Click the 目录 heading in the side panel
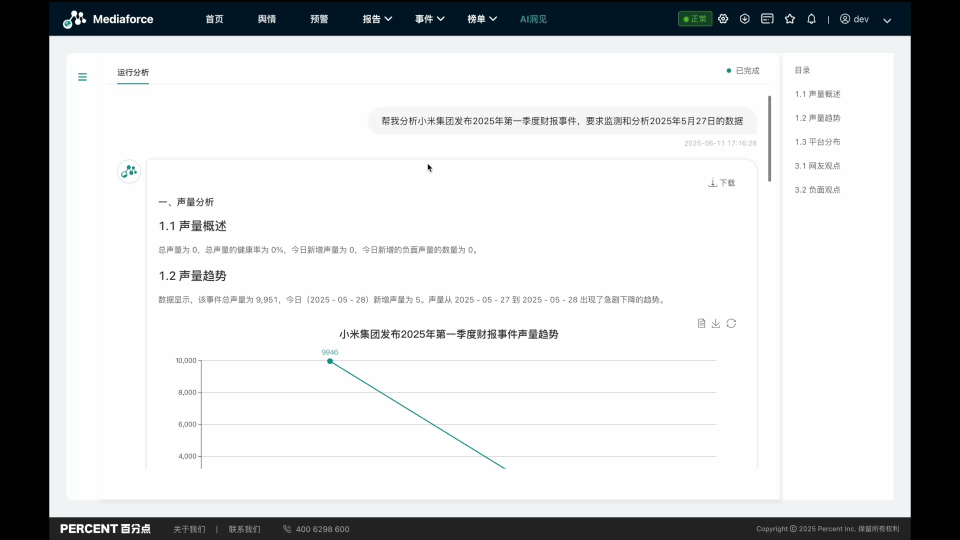Screen dimensions: 960x540 [x=802, y=70]
